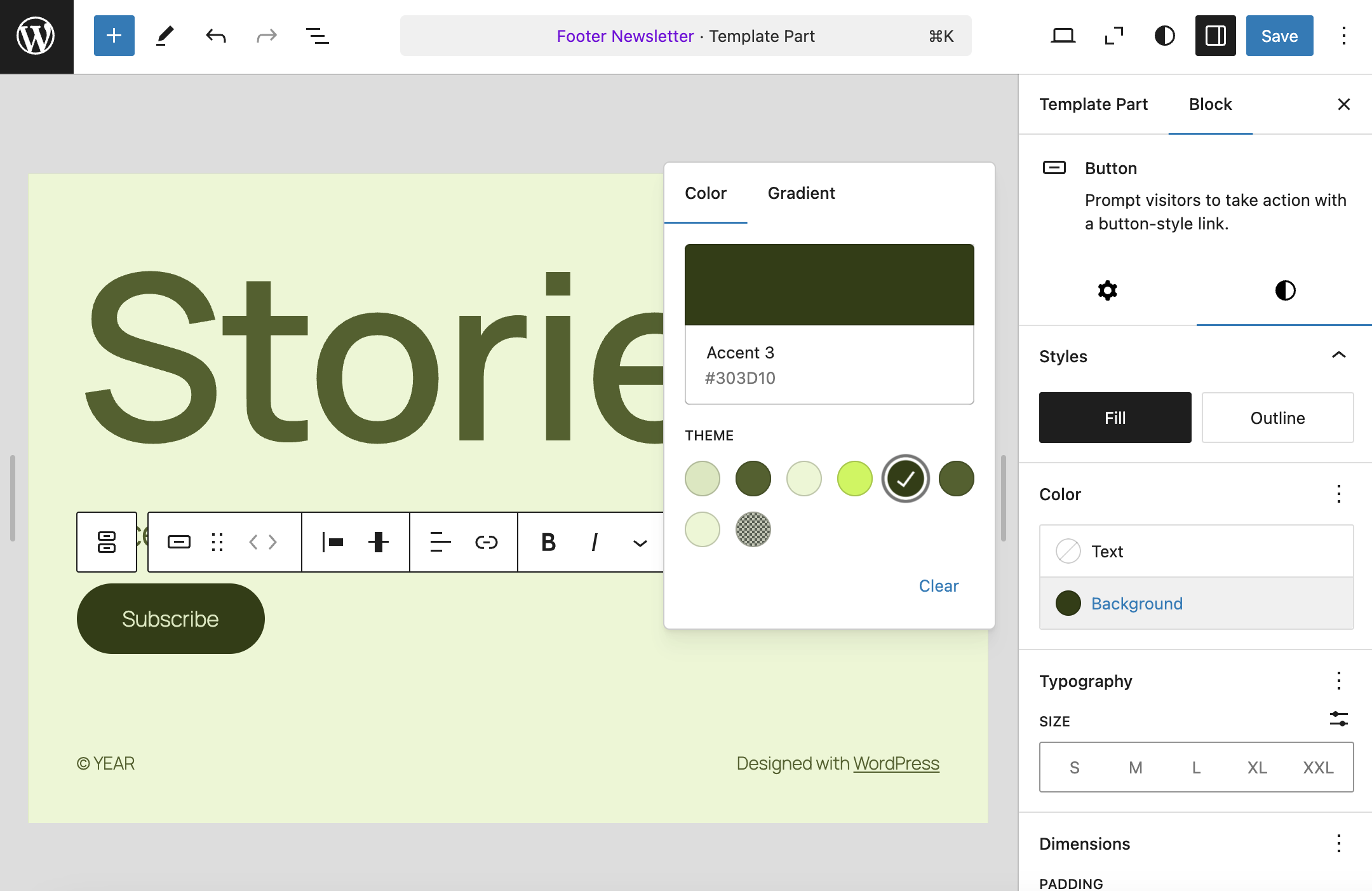Viewport: 1372px width, 891px height.
Task: Switch to the Gradient tab
Action: 801,193
